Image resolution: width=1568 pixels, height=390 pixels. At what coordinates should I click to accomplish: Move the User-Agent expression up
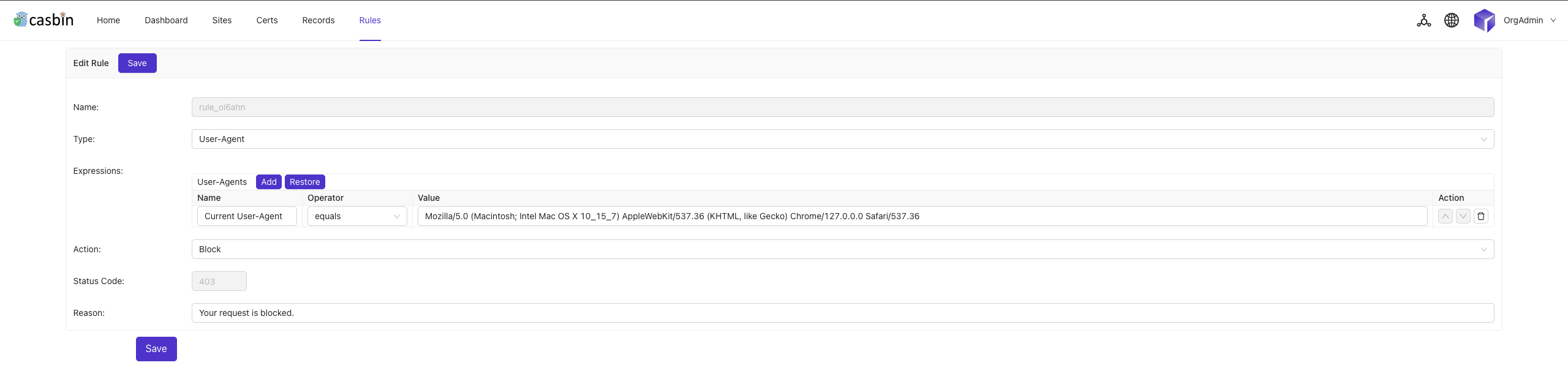(x=1445, y=216)
